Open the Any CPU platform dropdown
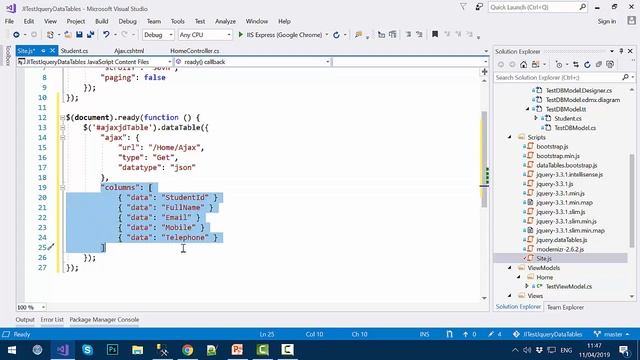Viewport: 640px width, 360px height. click(205, 35)
